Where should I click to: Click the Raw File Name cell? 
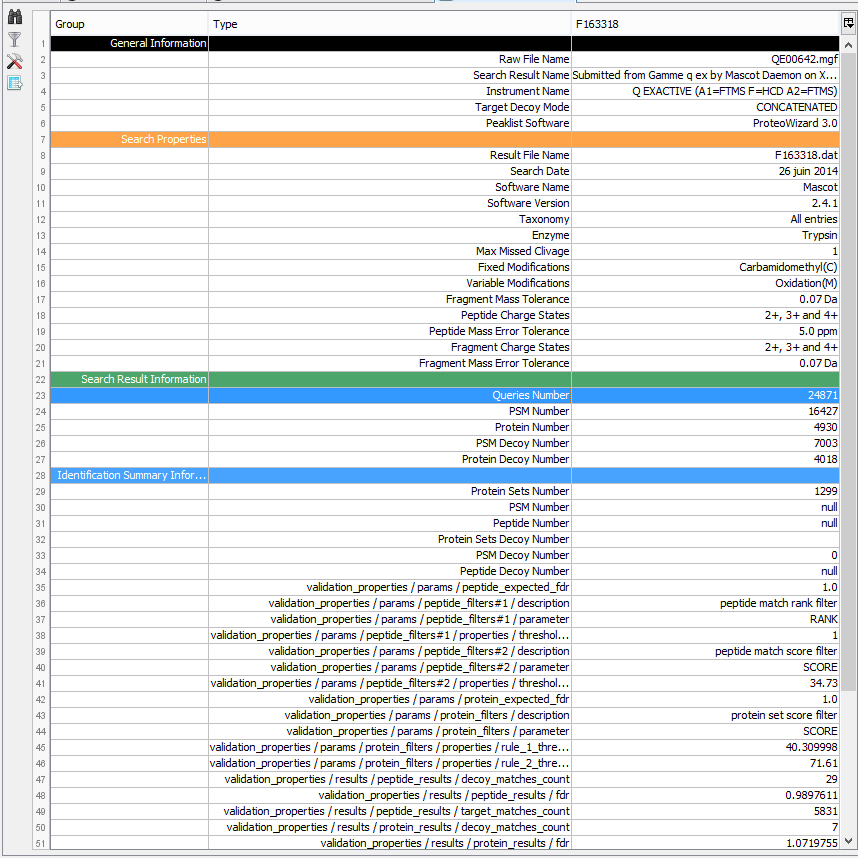tap(390, 59)
